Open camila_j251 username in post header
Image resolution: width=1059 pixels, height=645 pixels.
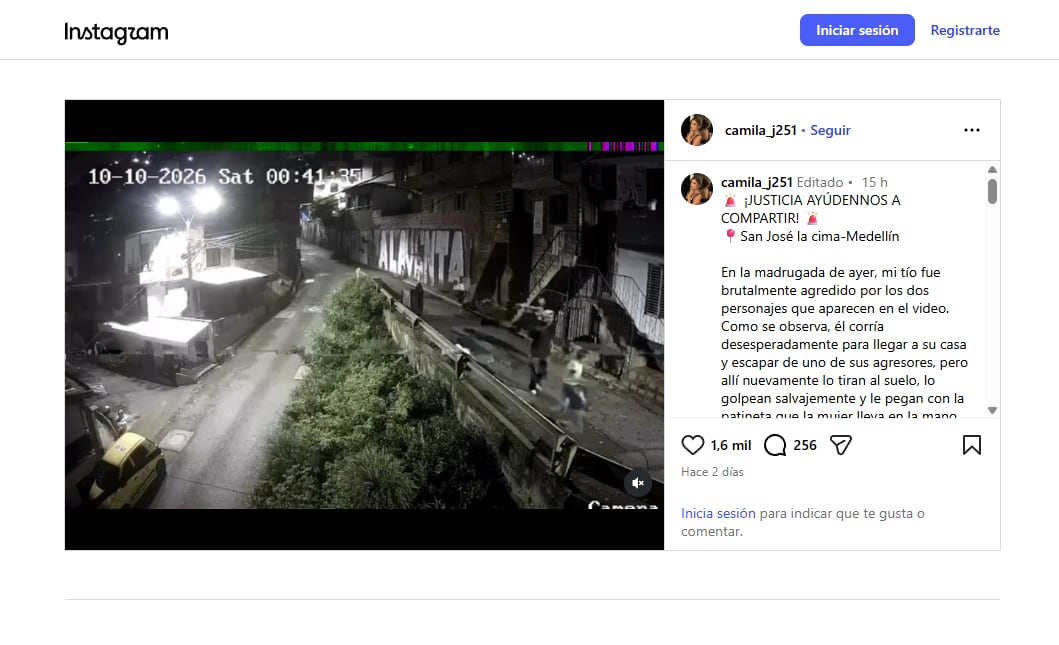[x=760, y=130]
